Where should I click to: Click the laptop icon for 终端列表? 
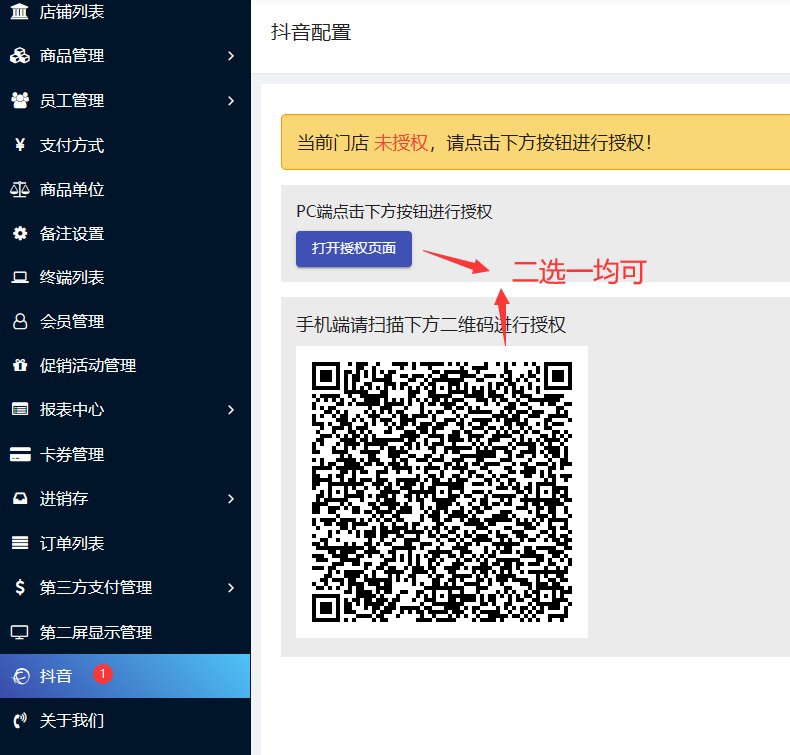pyautogui.click(x=19, y=277)
